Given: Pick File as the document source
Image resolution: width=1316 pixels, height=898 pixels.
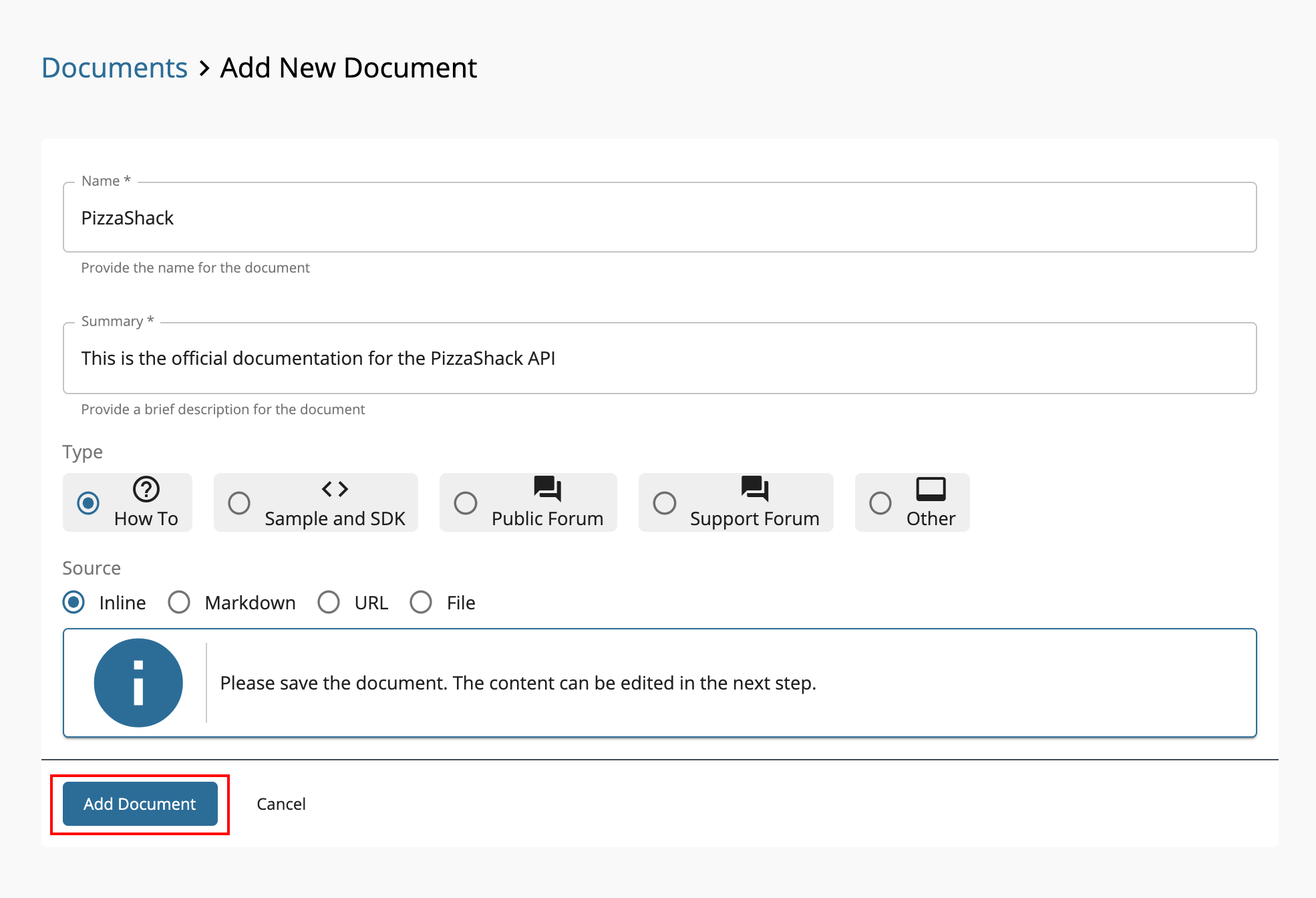Looking at the screenshot, I should pos(421,603).
